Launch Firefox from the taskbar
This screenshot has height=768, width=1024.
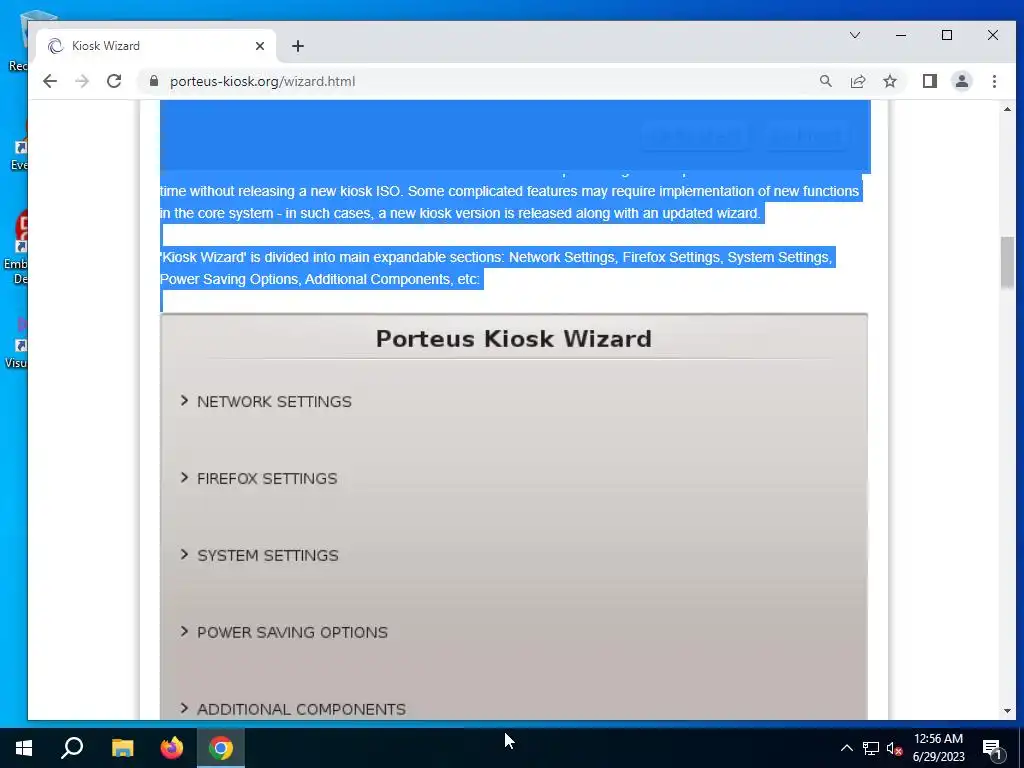pos(172,748)
